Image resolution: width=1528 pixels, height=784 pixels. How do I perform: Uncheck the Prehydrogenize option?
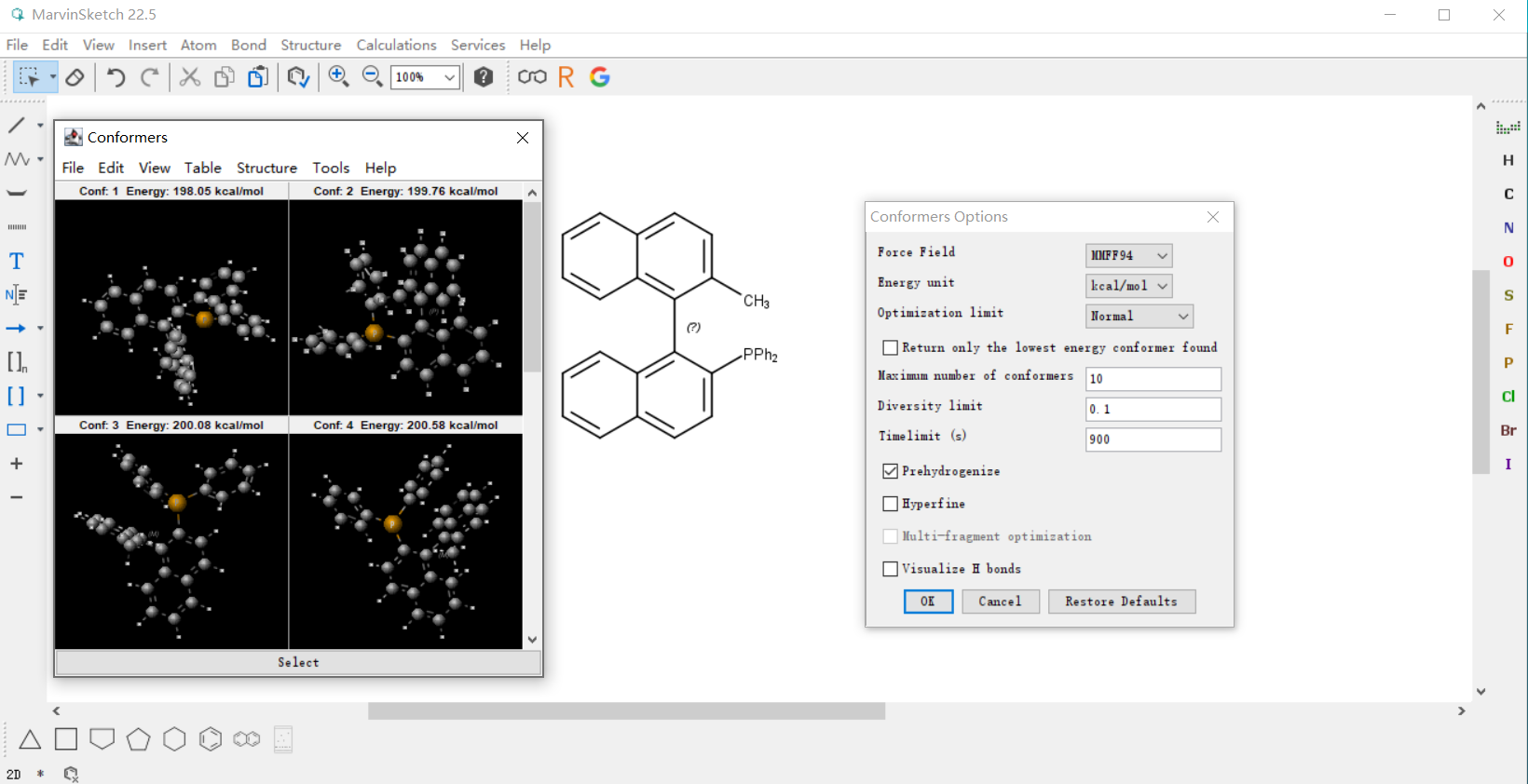click(891, 471)
